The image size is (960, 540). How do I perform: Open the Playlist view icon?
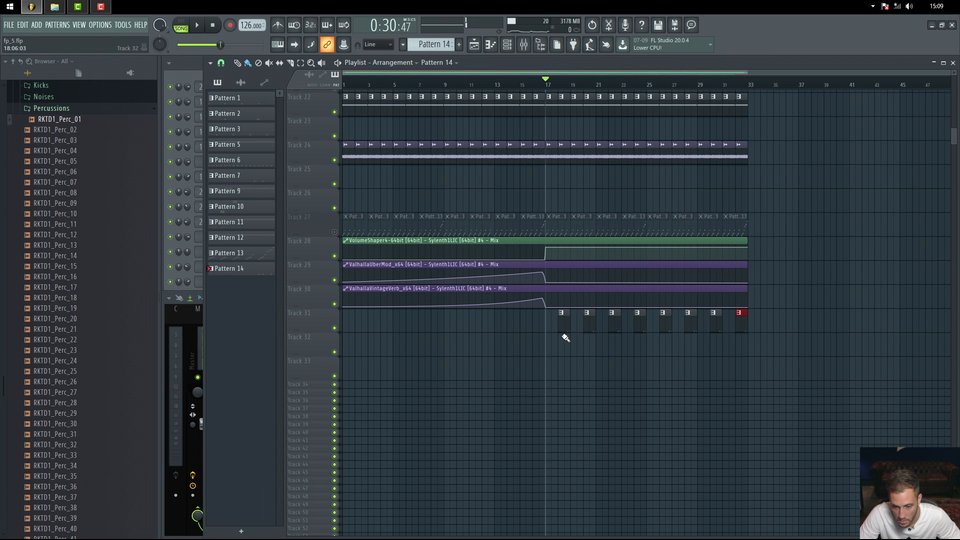point(474,45)
